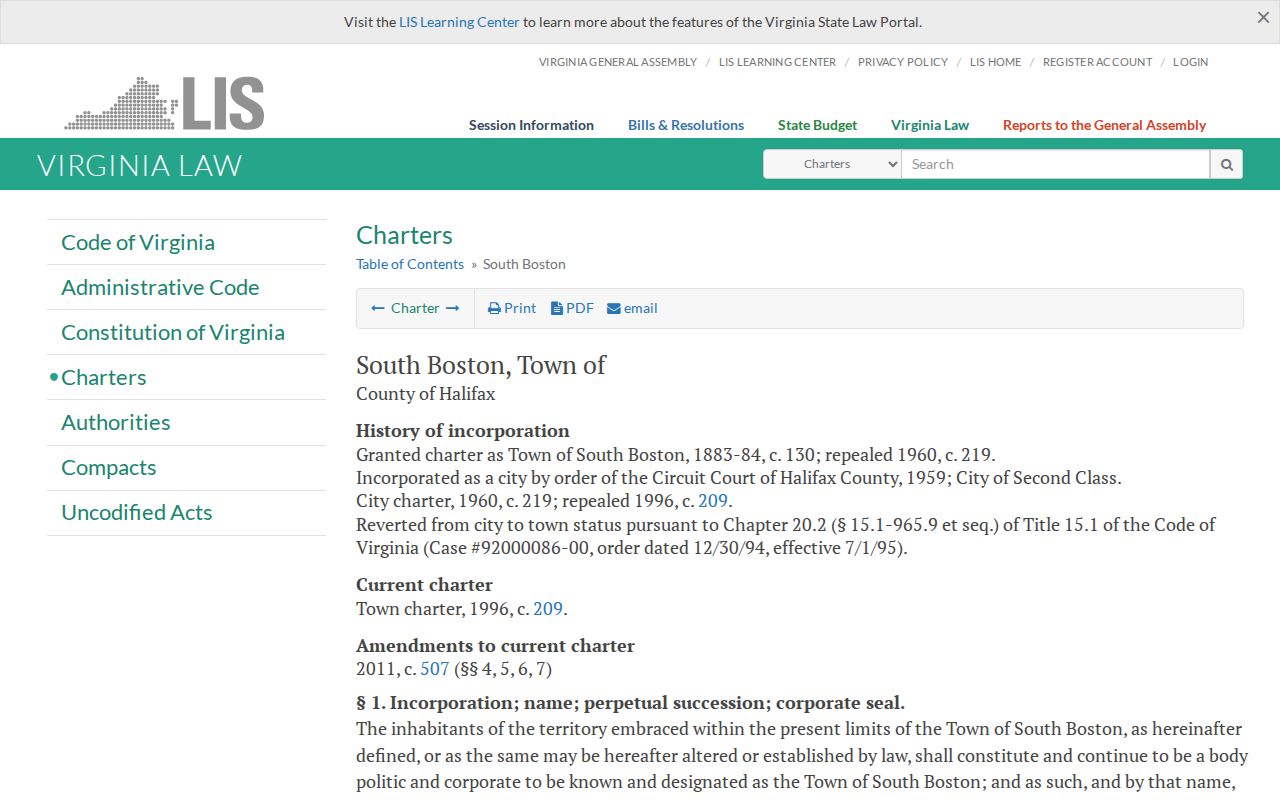Follow the LIS Learning Center banner link
The width and height of the screenshot is (1280, 800).
[459, 22]
